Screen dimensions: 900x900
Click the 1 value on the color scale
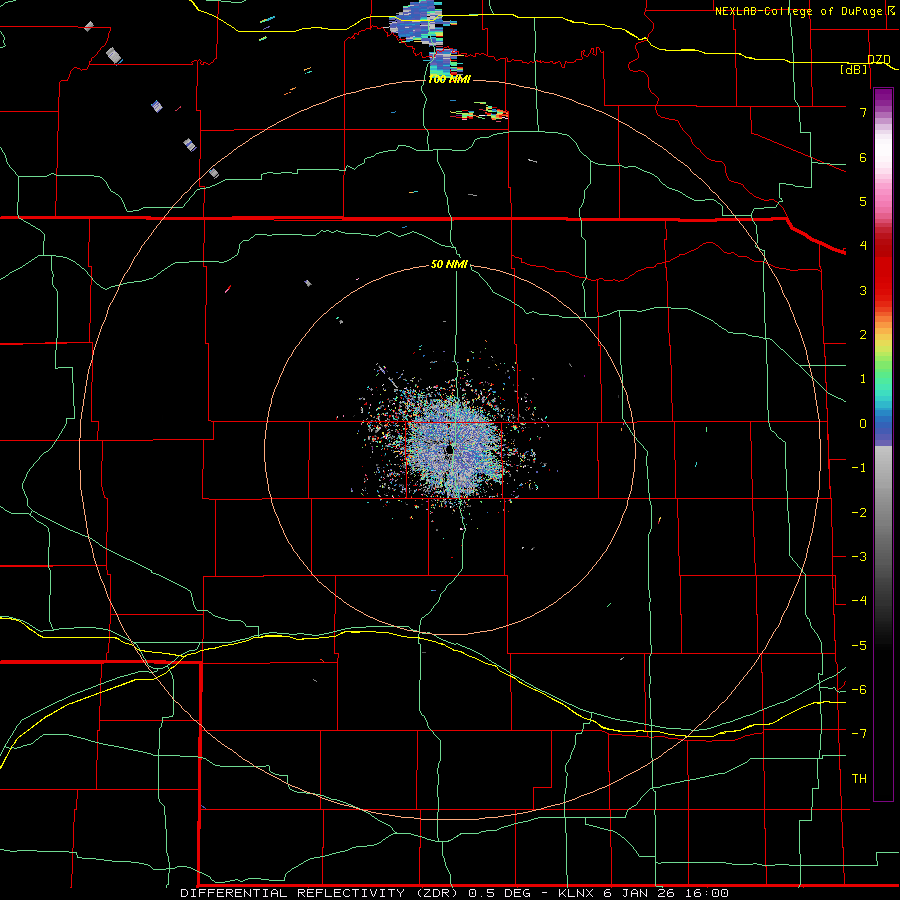863,379
